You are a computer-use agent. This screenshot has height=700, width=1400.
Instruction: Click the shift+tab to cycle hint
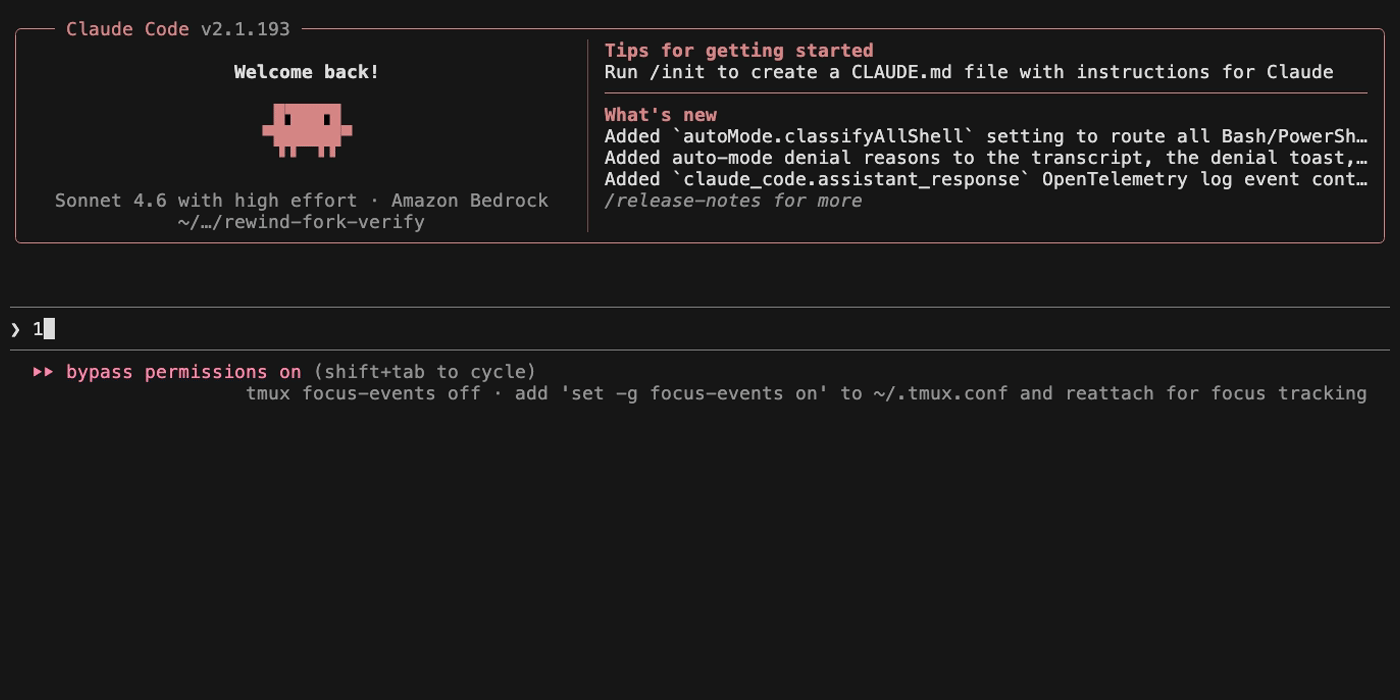(x=425, y=372)
